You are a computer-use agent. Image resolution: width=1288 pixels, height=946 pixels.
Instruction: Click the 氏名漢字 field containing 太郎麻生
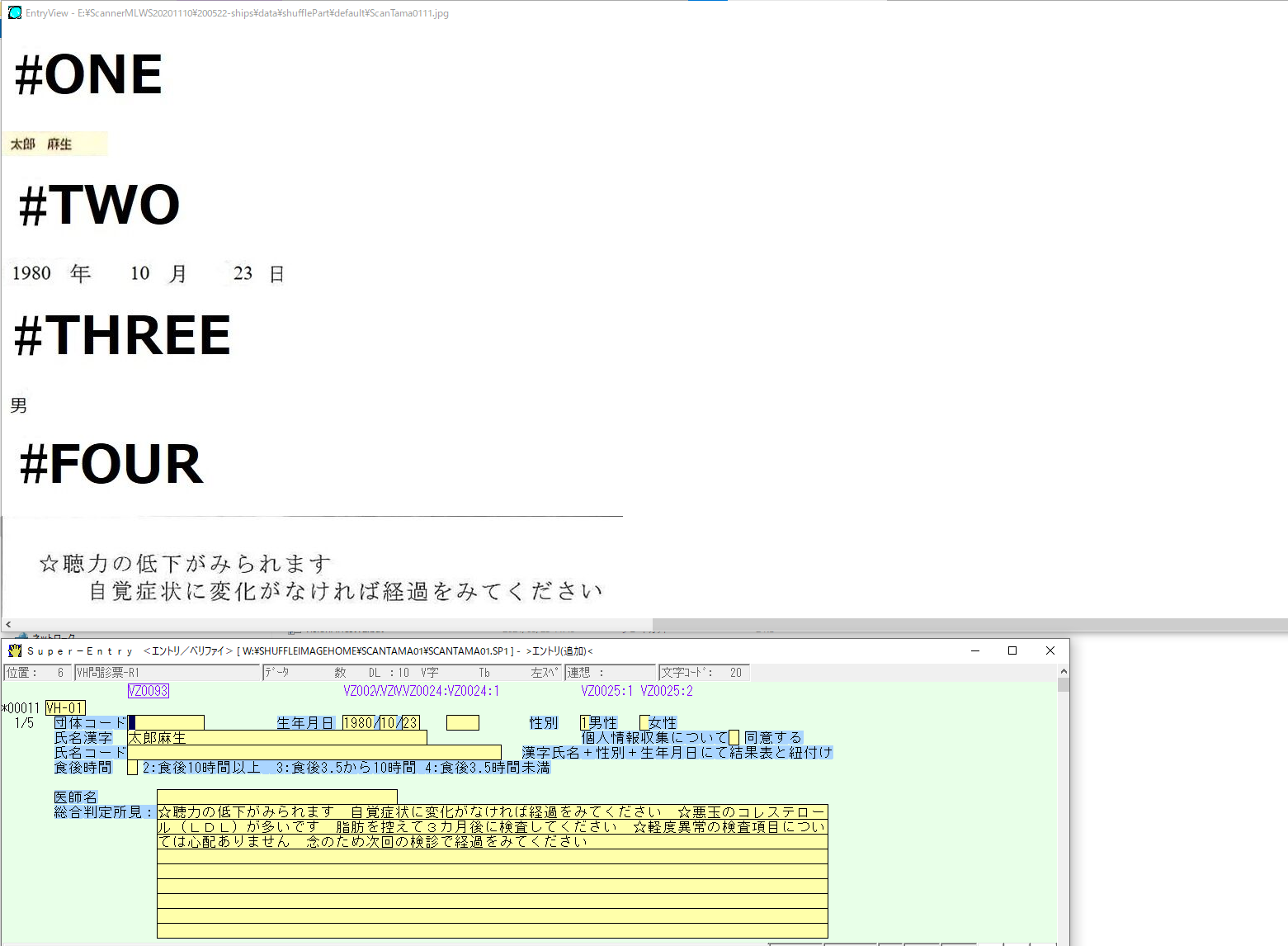[x=276, y=738]
